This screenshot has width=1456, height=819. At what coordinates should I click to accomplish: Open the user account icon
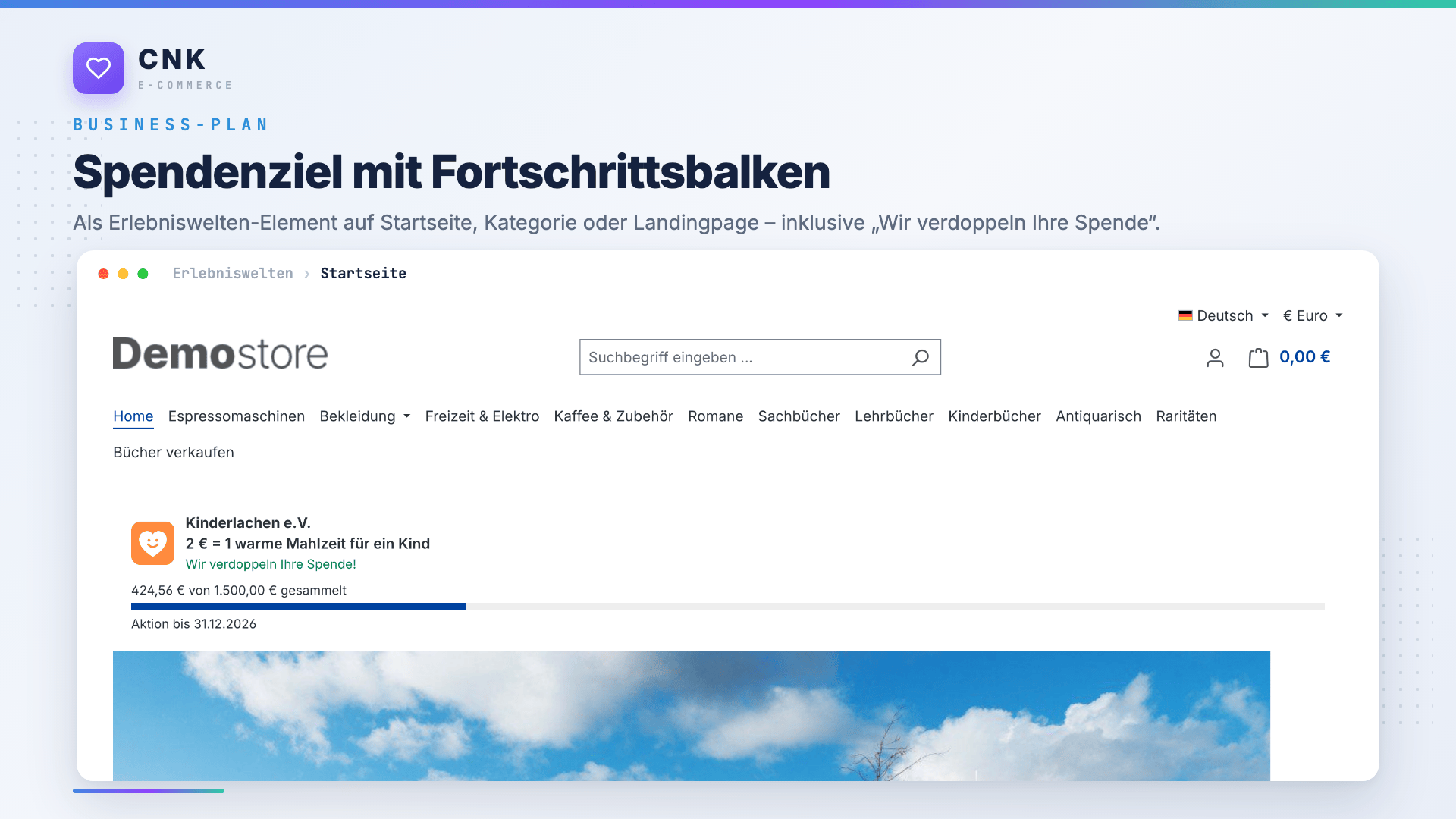click(x=1215, y=357)
